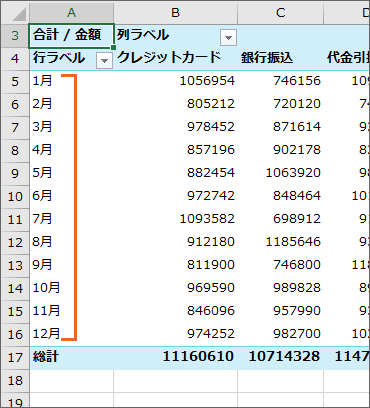The image size is (370, 408).
Task: Select the Select All corner triangle
Action: point(19,15)
